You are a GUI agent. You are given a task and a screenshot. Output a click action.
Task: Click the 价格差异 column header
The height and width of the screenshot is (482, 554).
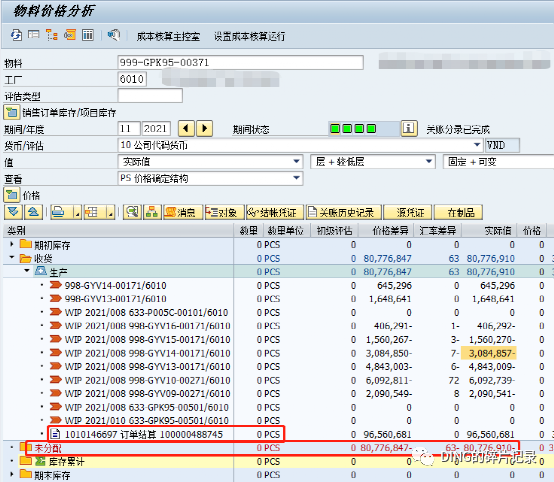[387, 230]
